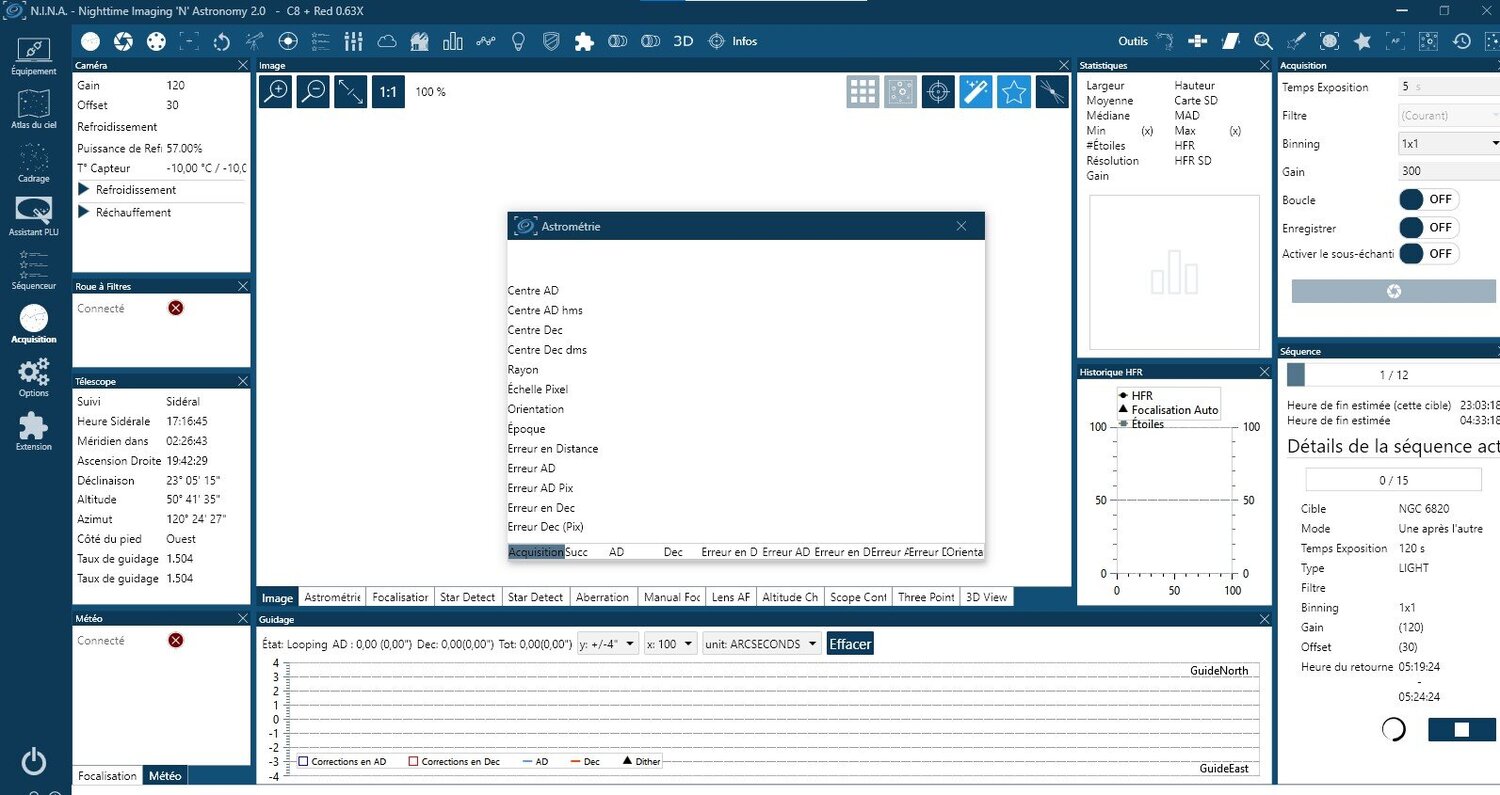Zoom in on the image
Viewport: 1500px width, 795px height.
[275, 91]
